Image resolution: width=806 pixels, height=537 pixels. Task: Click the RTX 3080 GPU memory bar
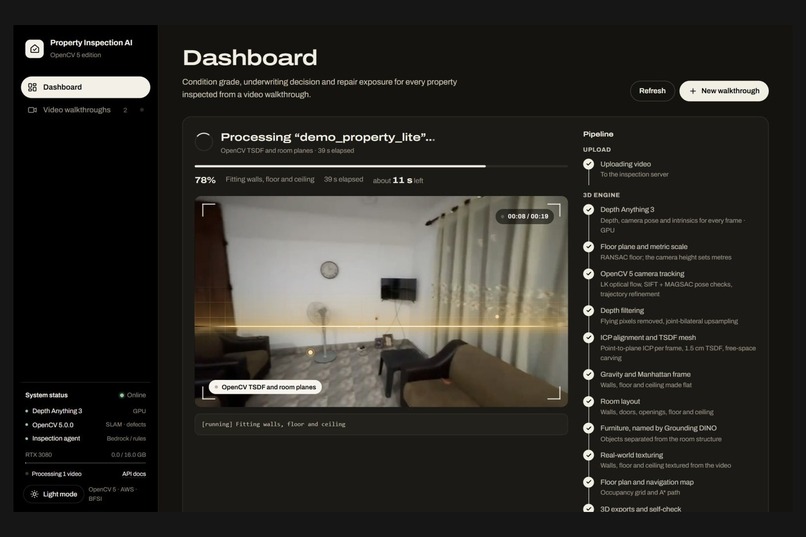(85, 463)
